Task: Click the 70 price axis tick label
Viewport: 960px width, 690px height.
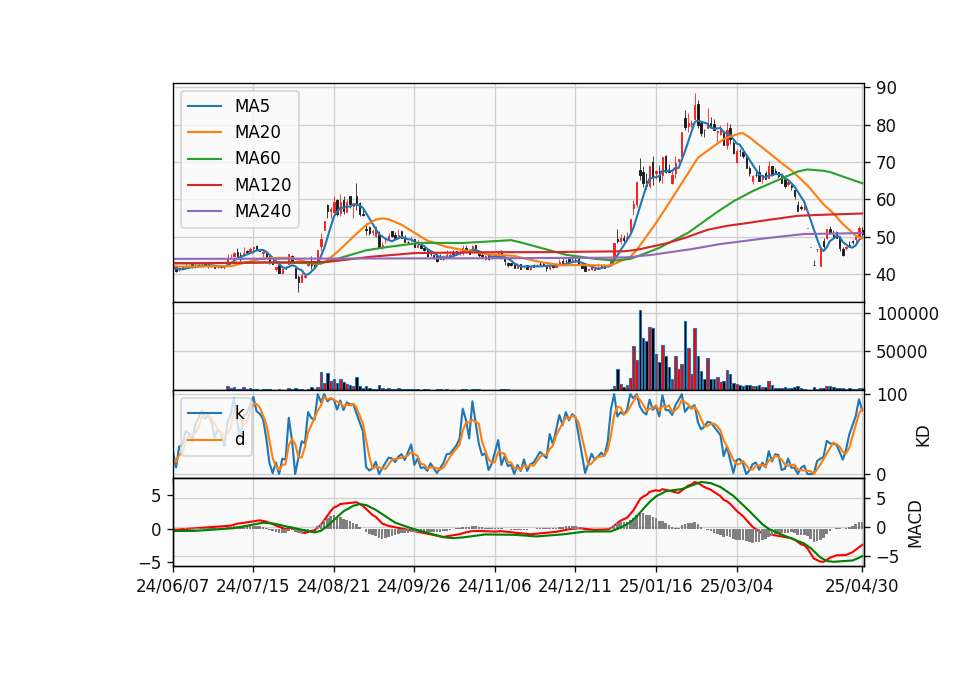Action: click(x=886, y=163)
